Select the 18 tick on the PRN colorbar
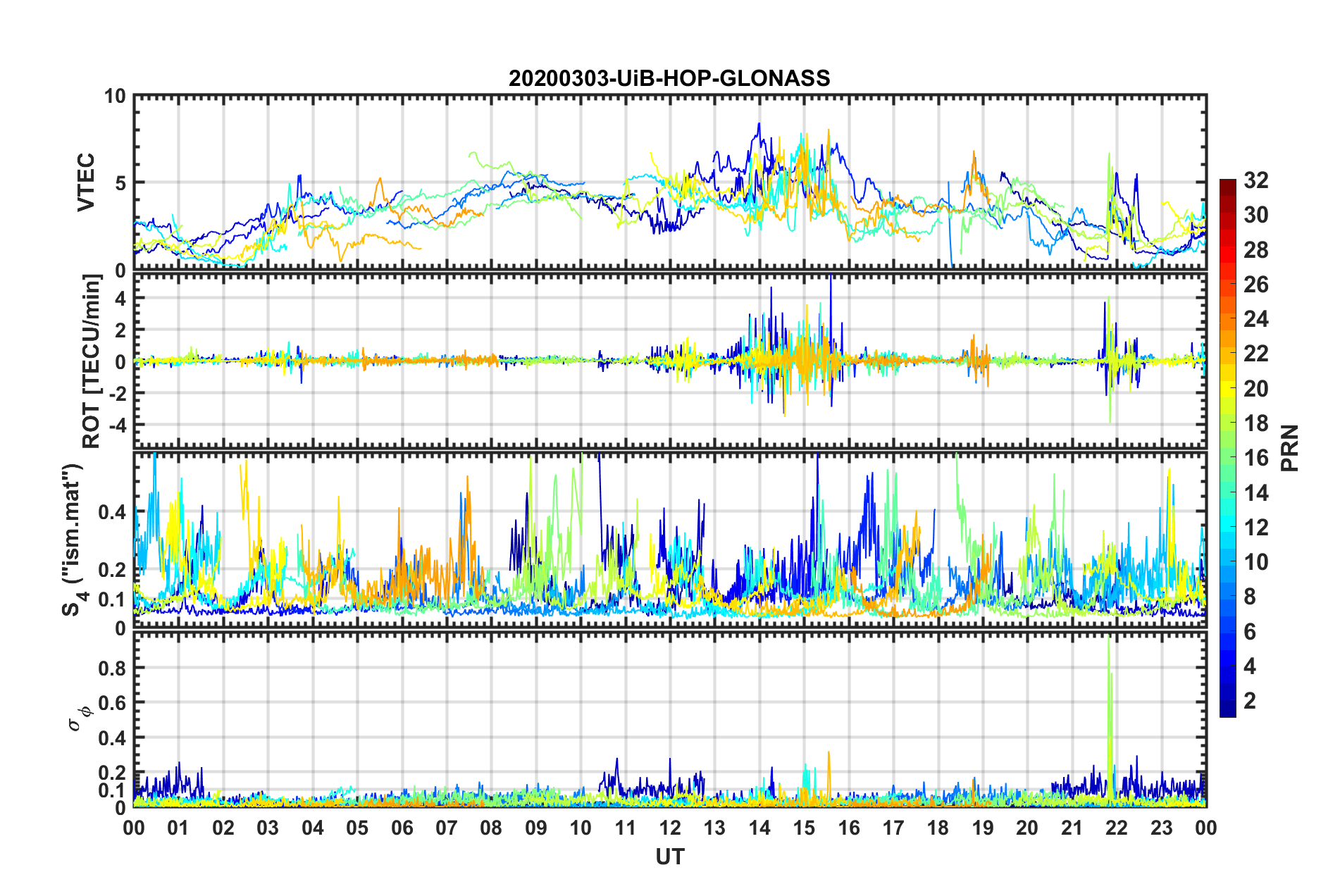The image size is (1340, 896). point(1255,423)
